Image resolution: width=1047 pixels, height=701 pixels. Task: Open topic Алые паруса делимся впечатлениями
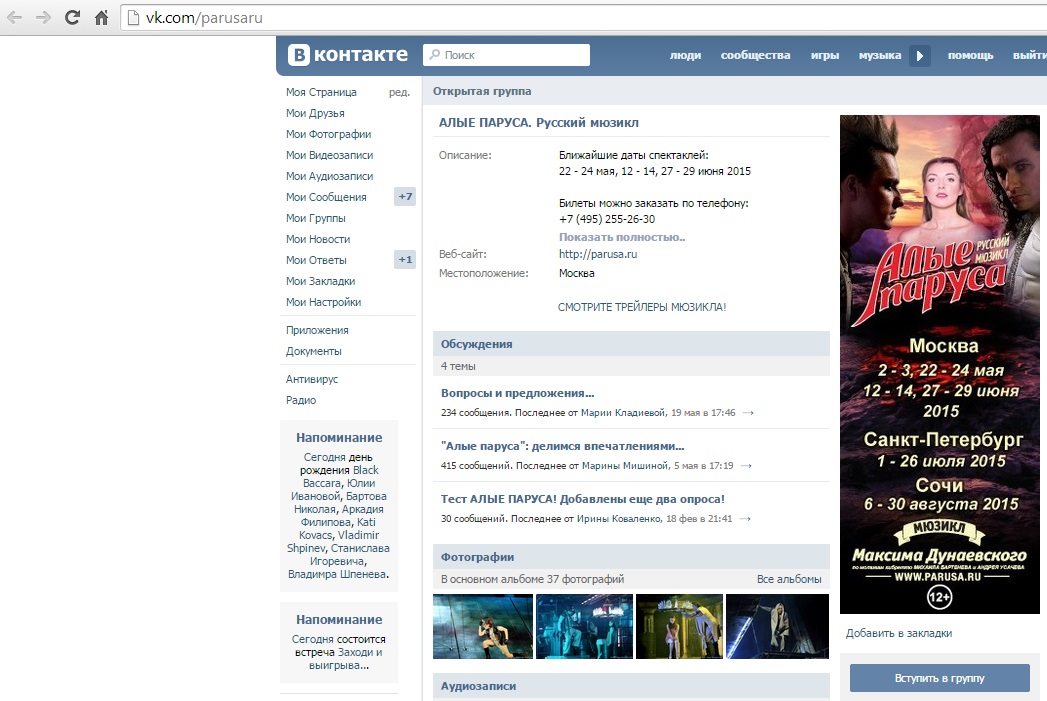(562, 446)
